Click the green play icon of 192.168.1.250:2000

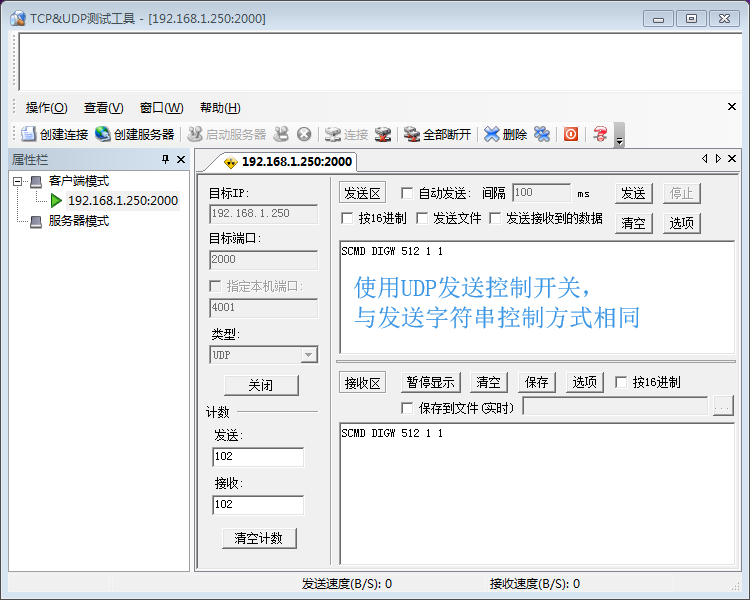click(56, 200)
